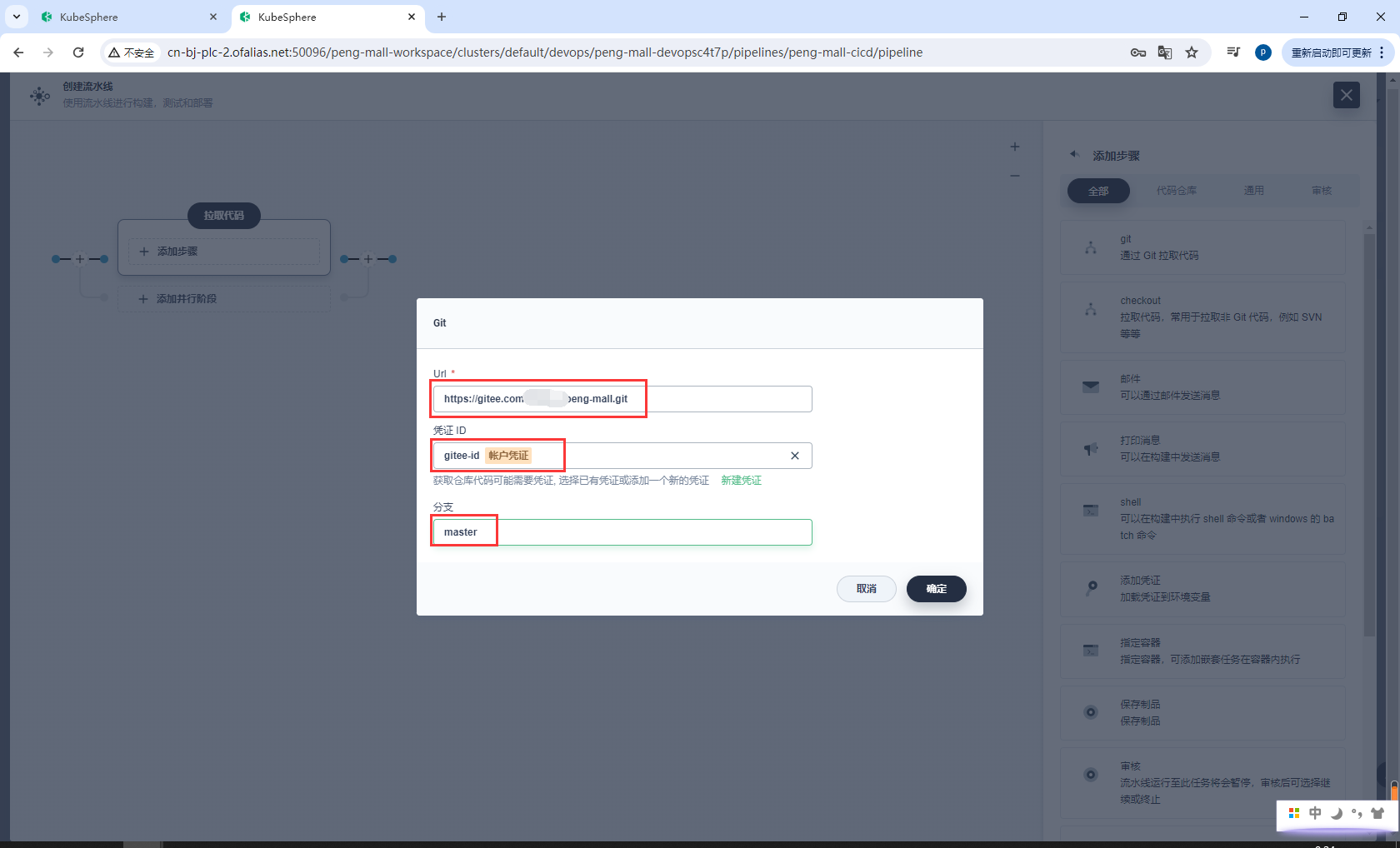
Task: Click the Git Url input field
Action: click(x=622, y=399)
